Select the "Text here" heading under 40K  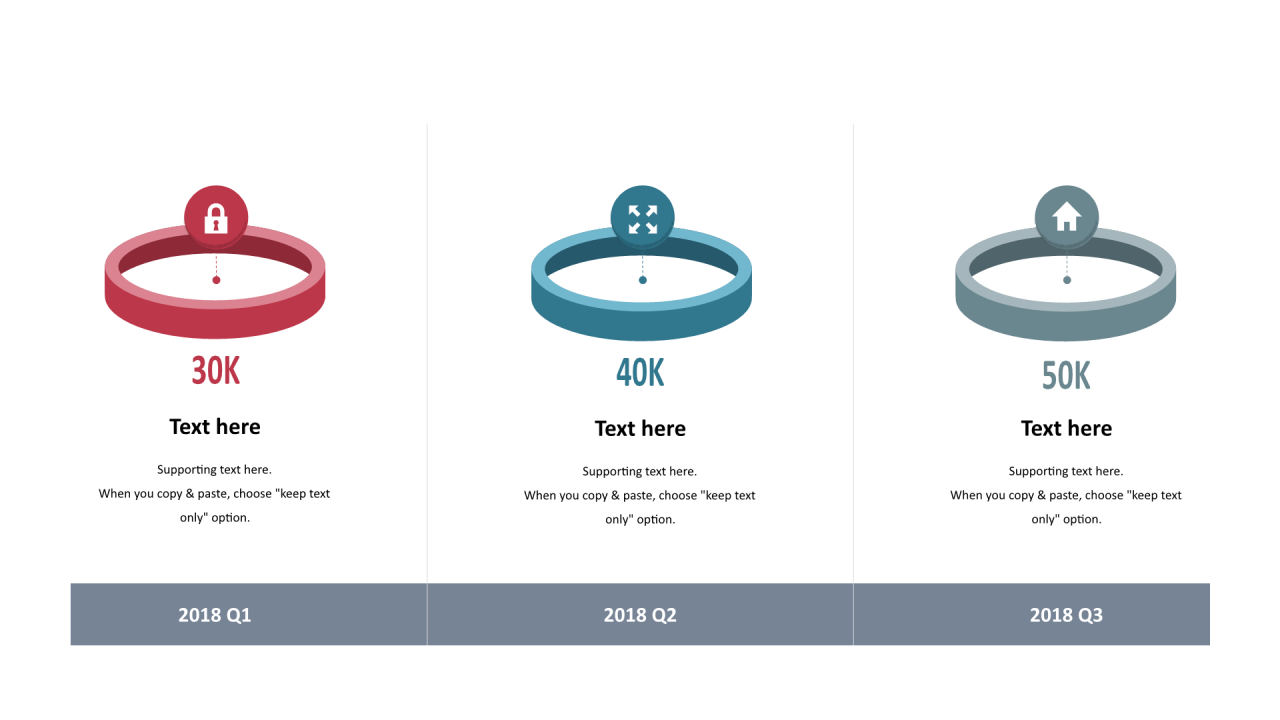(x=640, y=429)
